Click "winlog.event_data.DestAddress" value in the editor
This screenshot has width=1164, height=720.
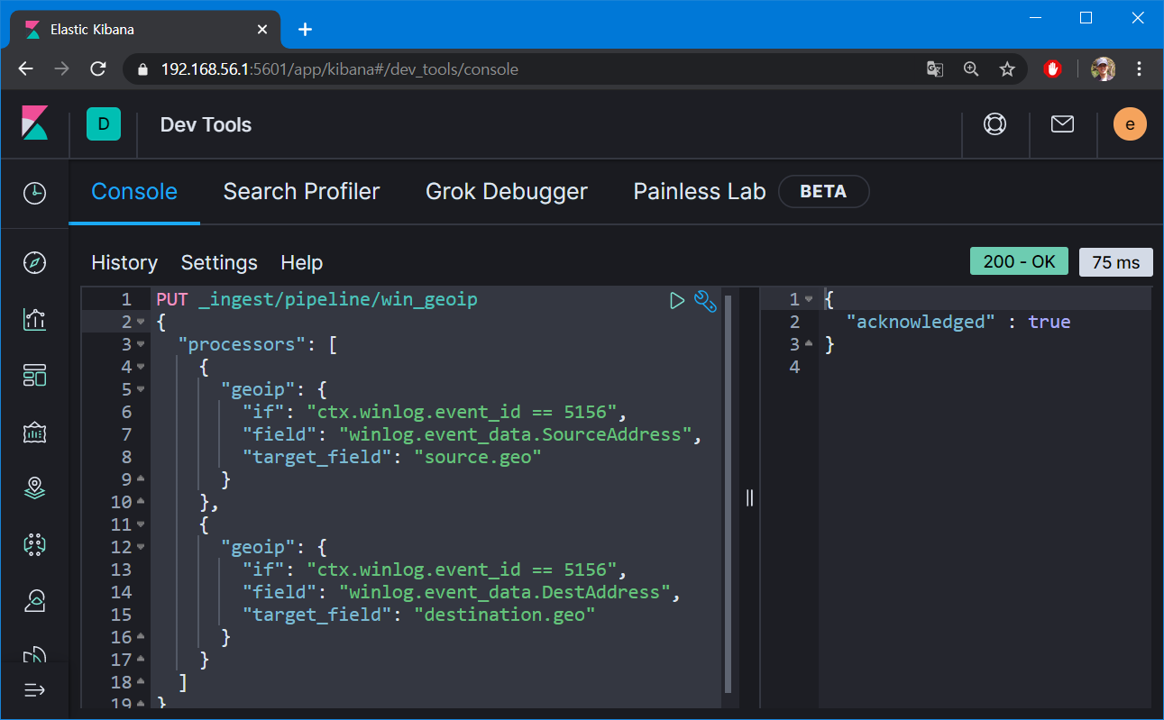point(505,592)
